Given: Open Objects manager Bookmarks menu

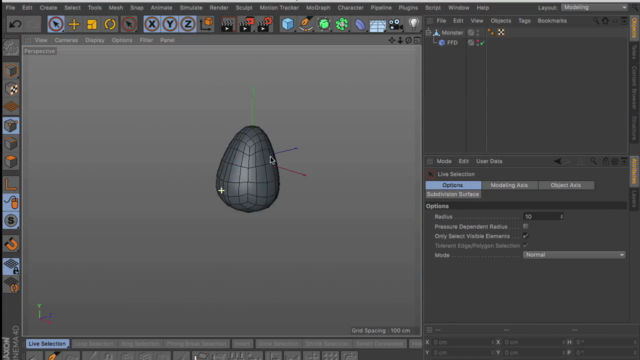Looking at the screenshot, I should (x=552, y=21).
